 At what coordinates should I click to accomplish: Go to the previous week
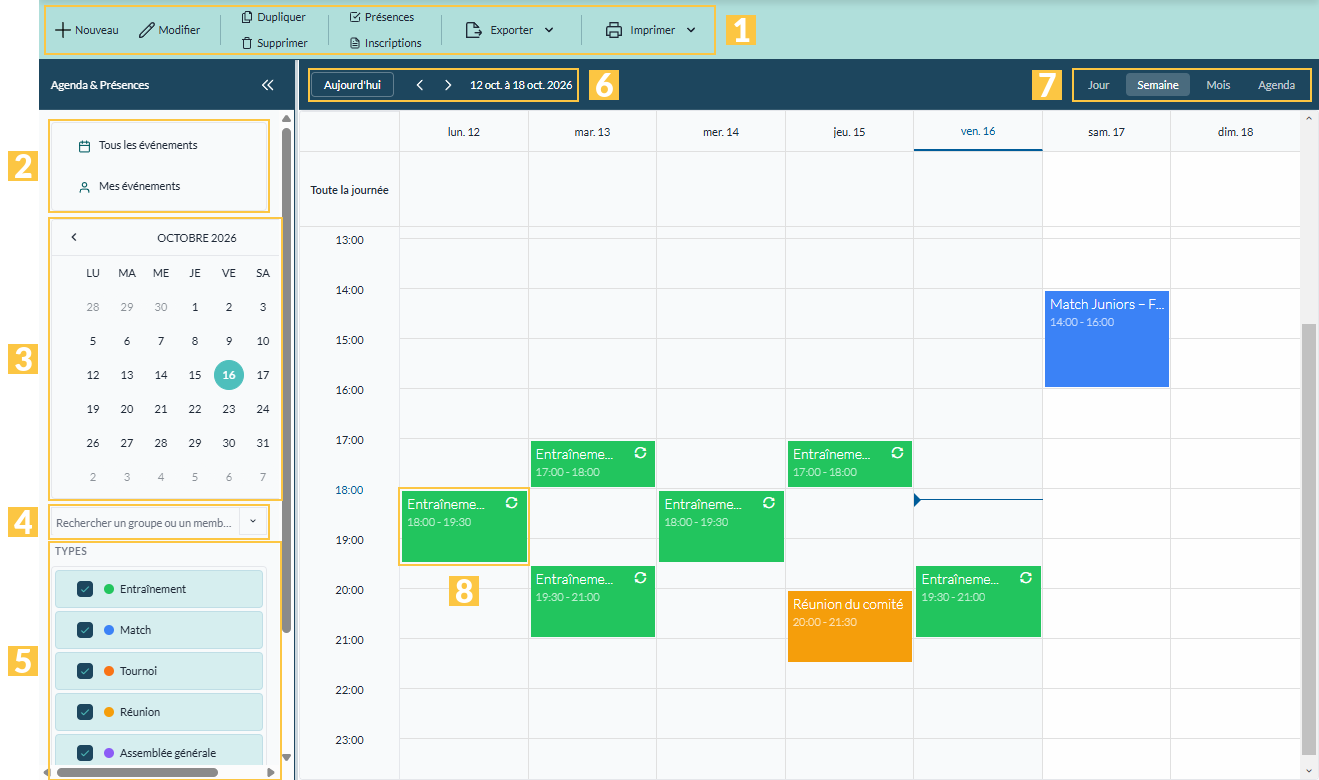420,85
